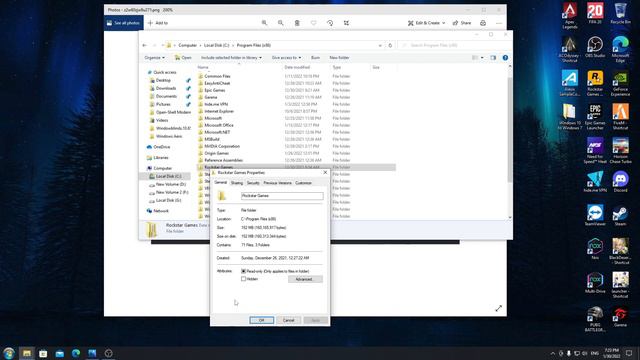Open FiveM shortcut on desktop
640x360 pixels.
click(620, 117)
